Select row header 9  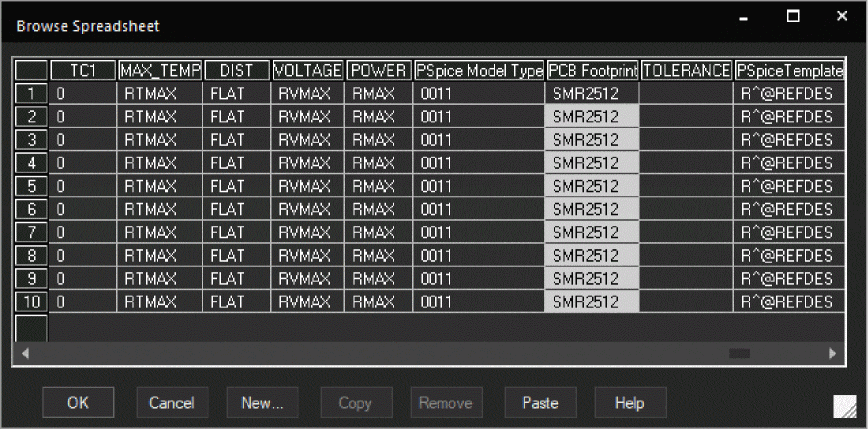[32, 279]
